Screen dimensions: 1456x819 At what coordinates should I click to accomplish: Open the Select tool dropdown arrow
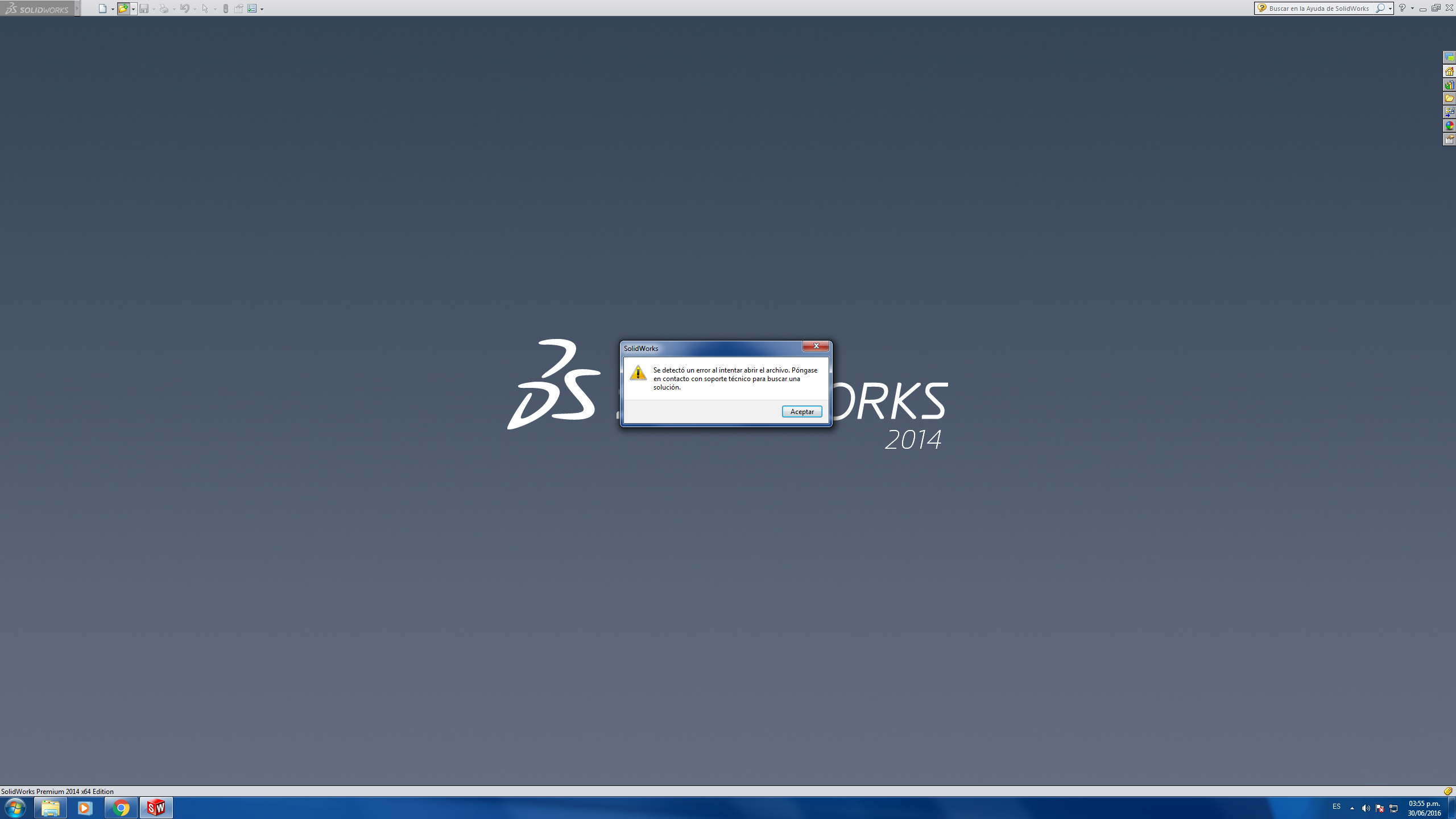coord(215,9)
